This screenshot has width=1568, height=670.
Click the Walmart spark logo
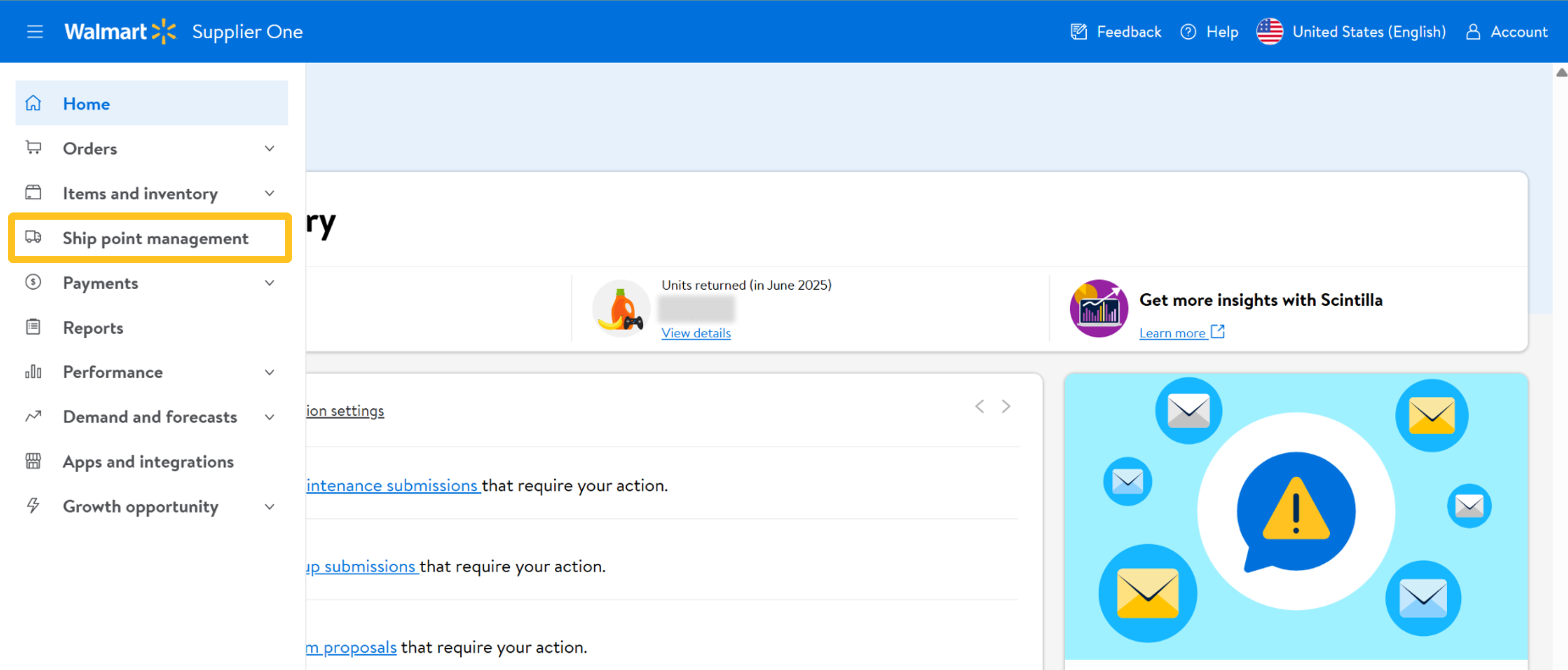point(164,32)
